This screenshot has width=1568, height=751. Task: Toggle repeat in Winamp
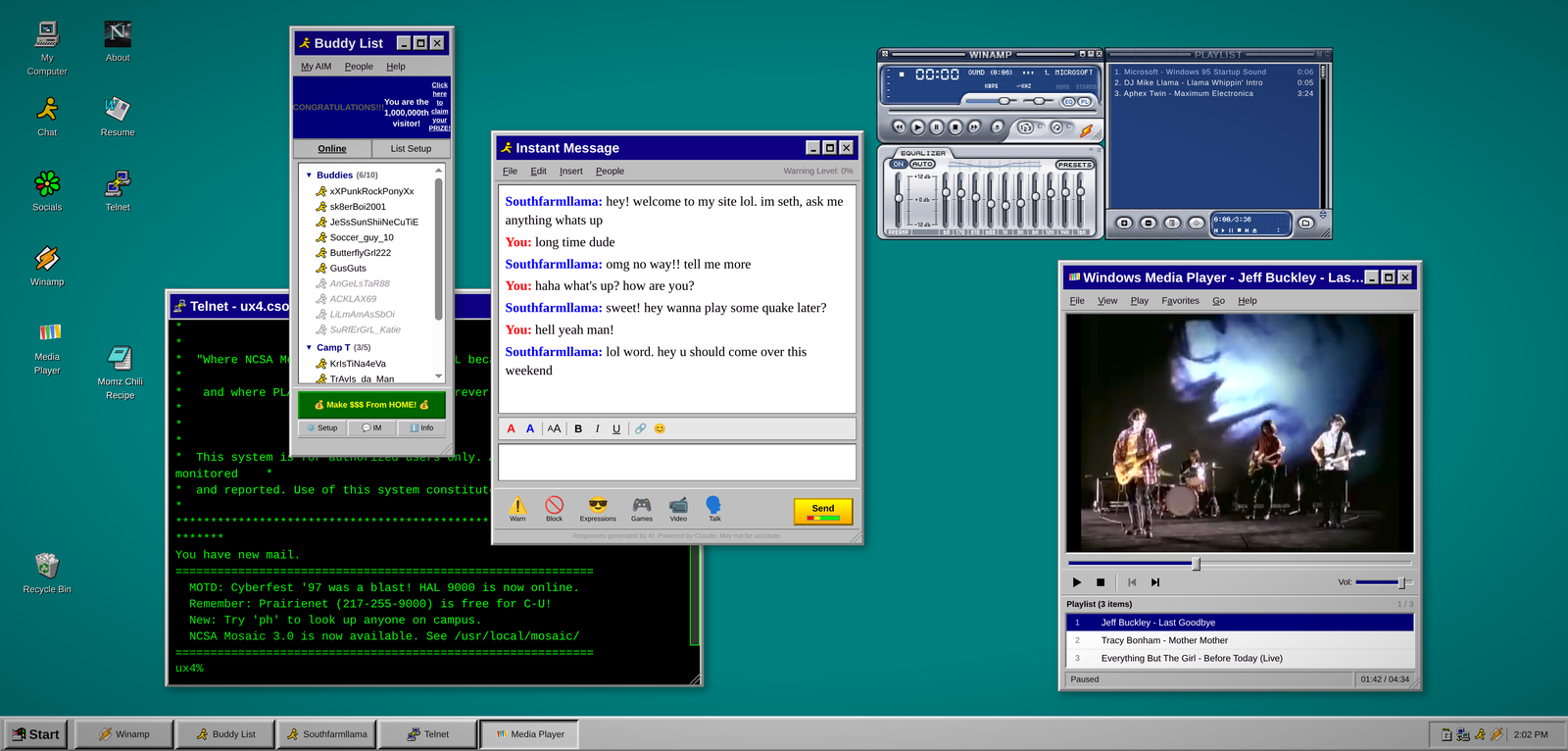coord(1056,127)
